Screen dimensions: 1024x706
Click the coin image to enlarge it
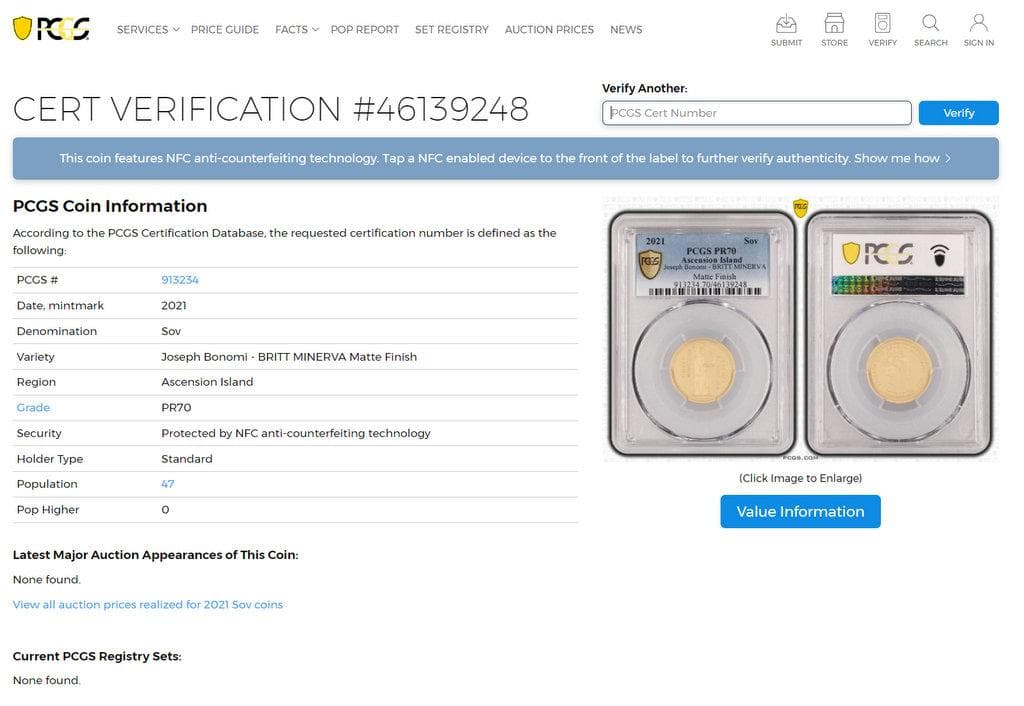tap(800, 328)
